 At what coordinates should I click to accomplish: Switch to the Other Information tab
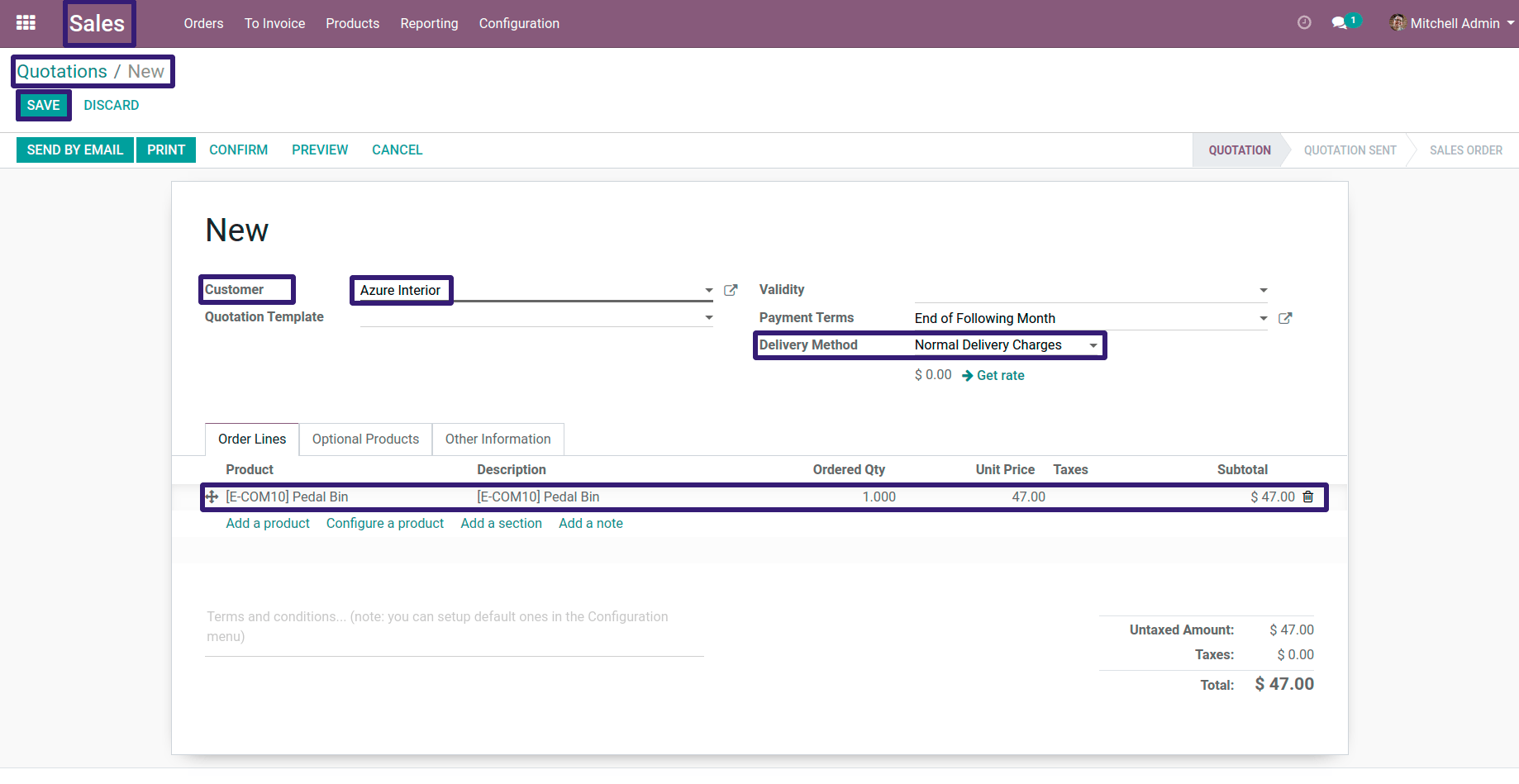(498, 439)
